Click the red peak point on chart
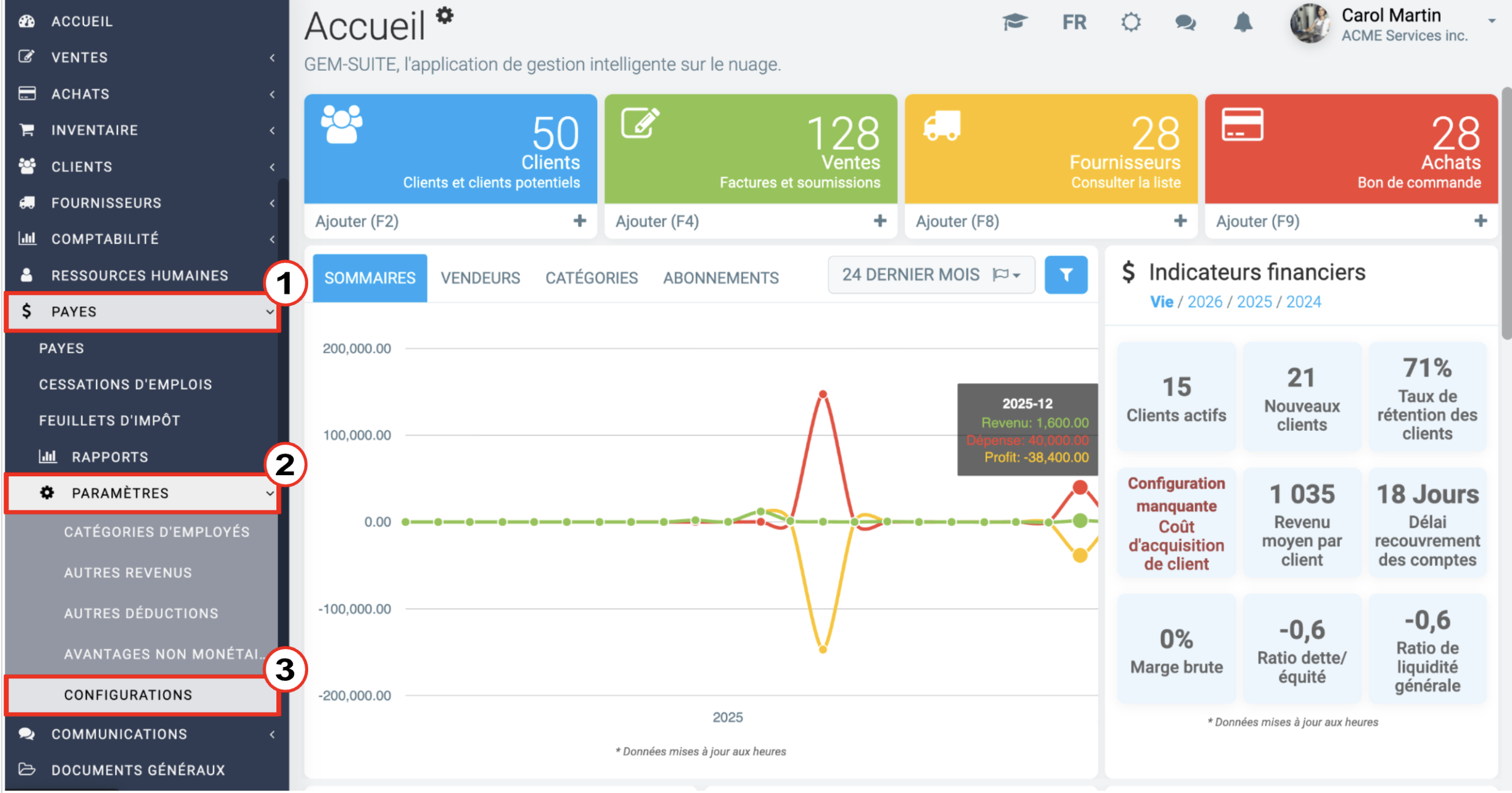This screenshot has width=1512, height=793. 823,394
